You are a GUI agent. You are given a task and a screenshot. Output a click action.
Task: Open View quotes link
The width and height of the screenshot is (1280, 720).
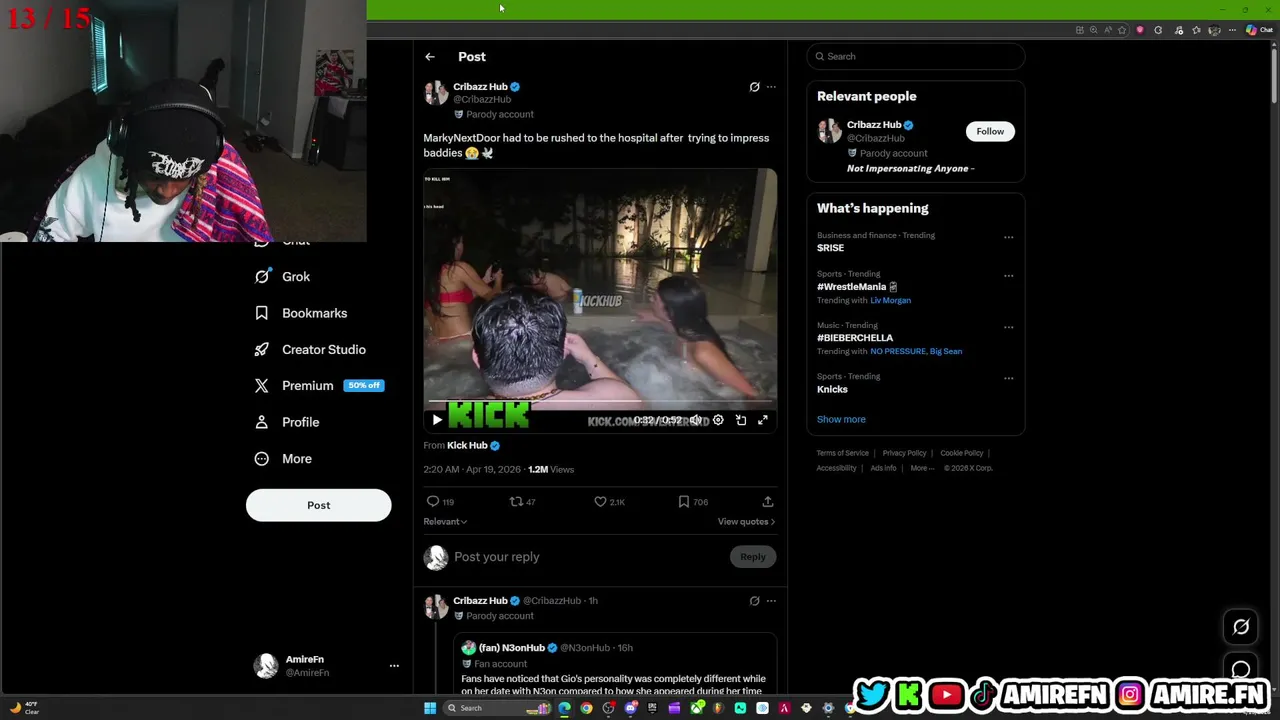click(x=746, y=521)
